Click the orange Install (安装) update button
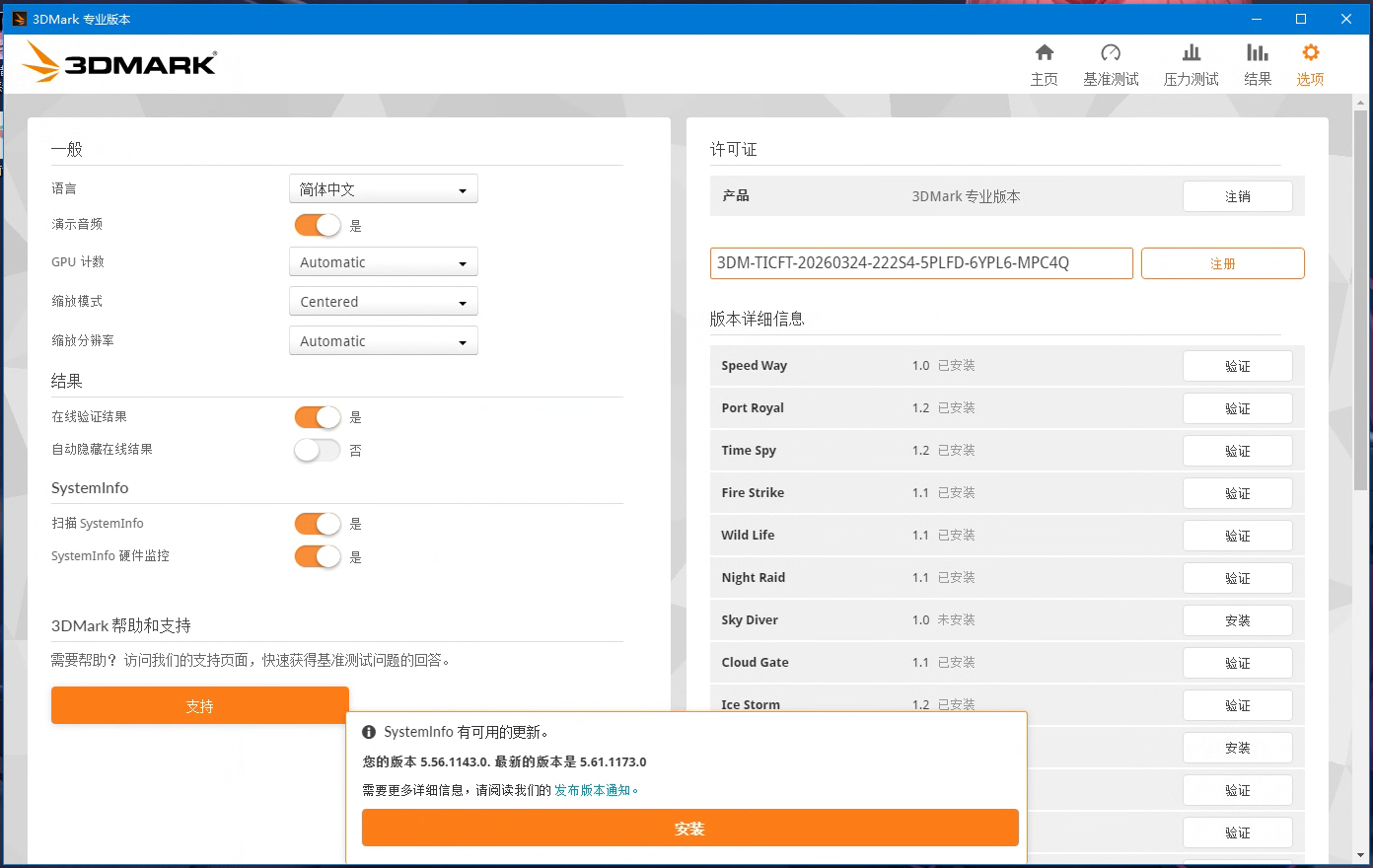Viewport: 1373px width, 868px height. tap(689, 829)
